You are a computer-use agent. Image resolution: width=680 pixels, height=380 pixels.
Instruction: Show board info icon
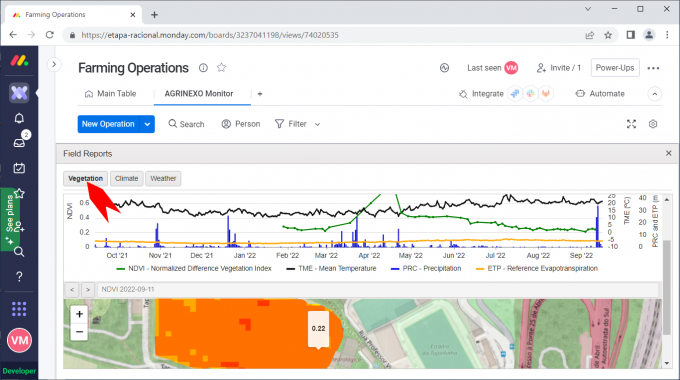click(203, 68)
